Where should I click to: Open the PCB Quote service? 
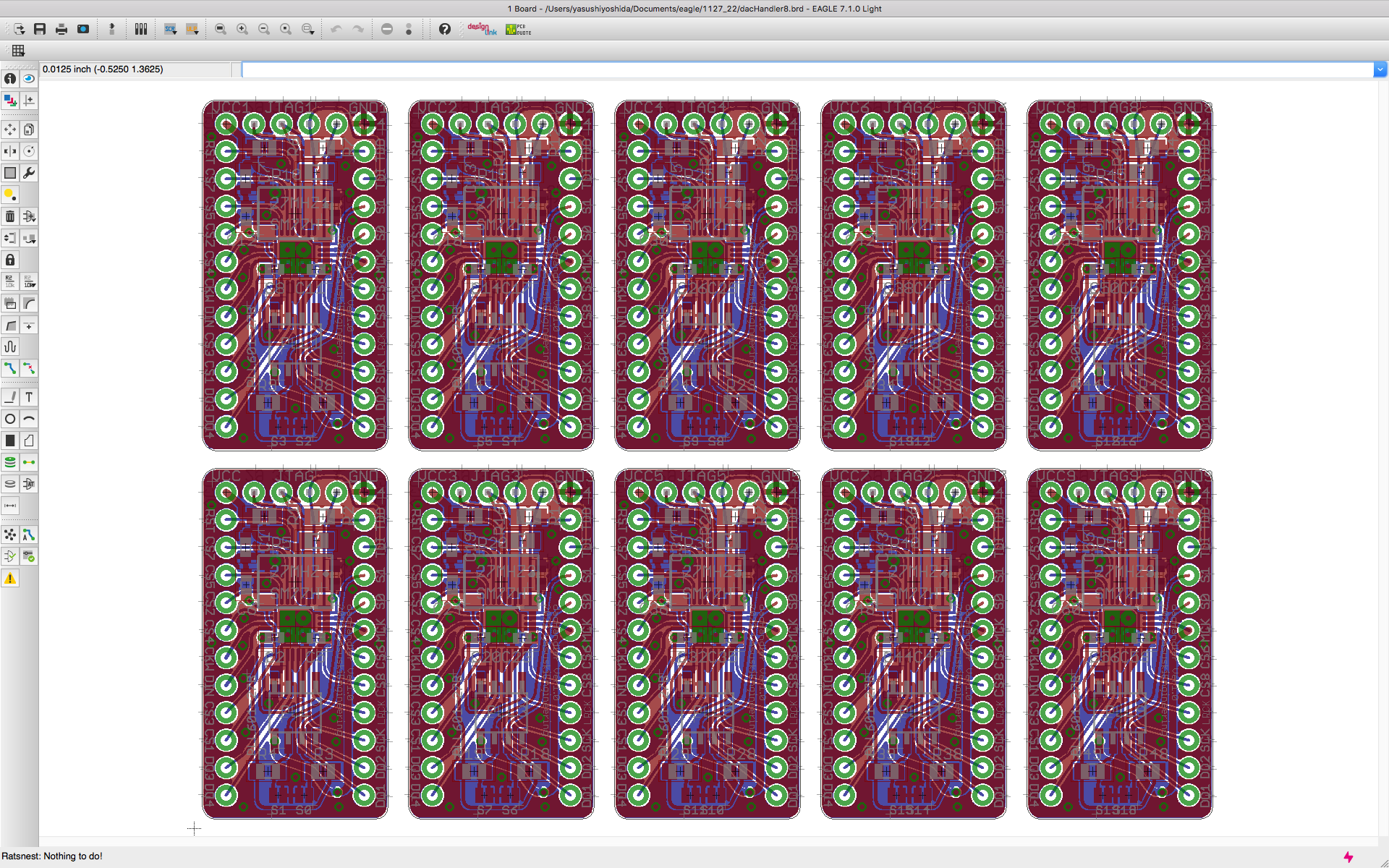click(518, 29)
